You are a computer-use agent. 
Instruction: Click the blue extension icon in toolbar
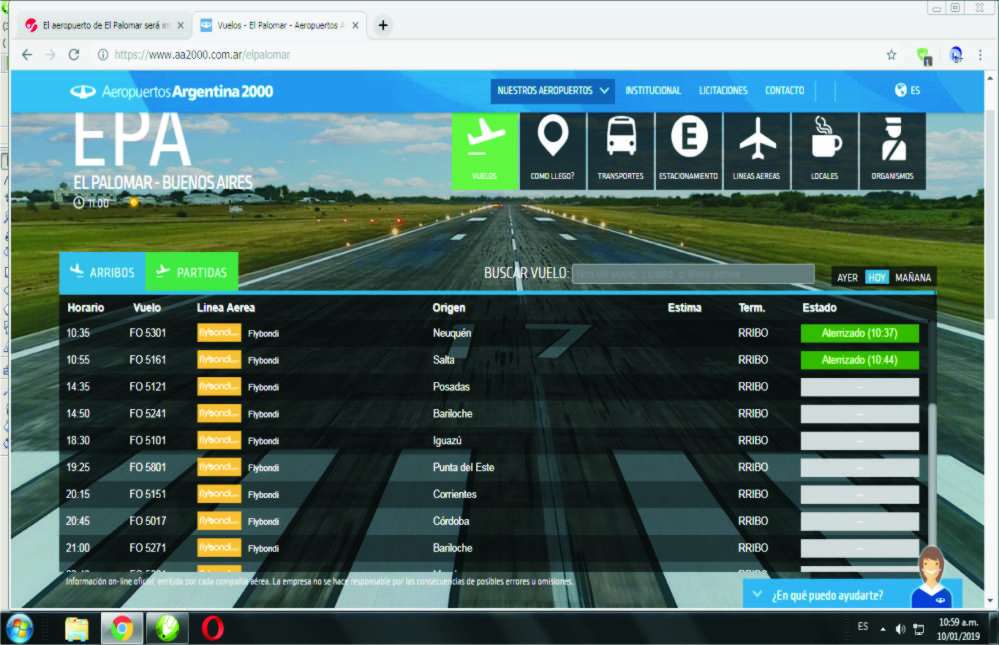(956, 55)
